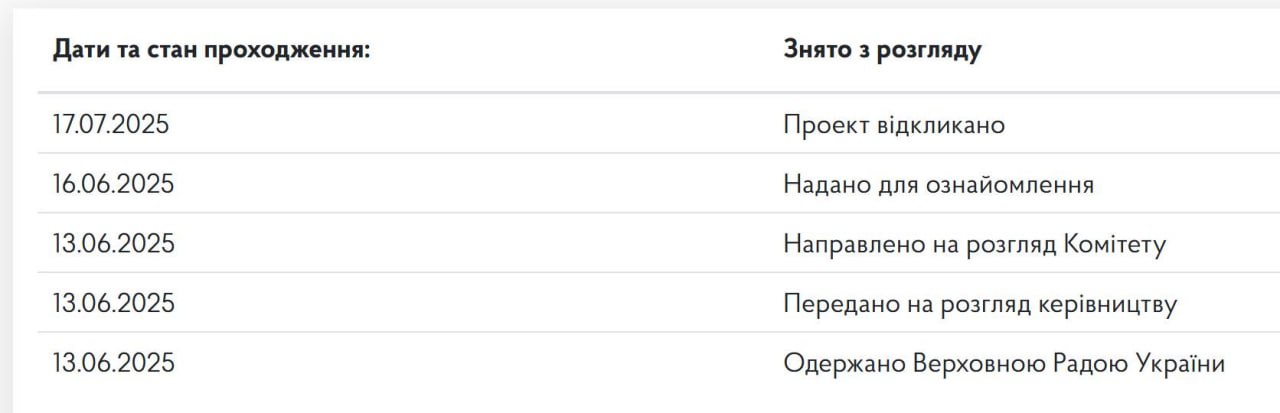Click 'Направлено на розгляд Комітету' entry

tap(974, 244)
